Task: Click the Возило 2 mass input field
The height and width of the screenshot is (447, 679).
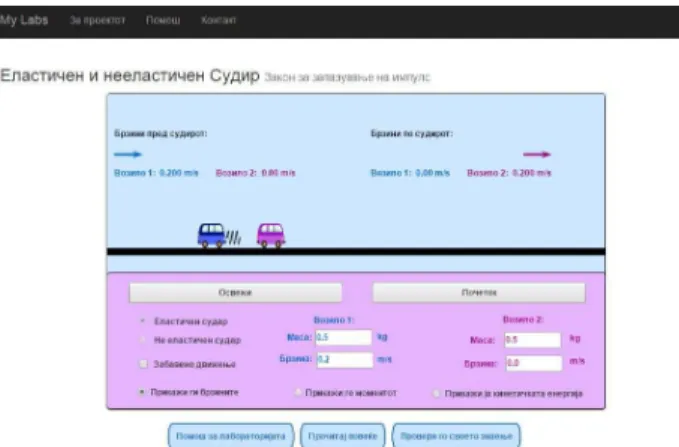Action: tap(533, 340)
